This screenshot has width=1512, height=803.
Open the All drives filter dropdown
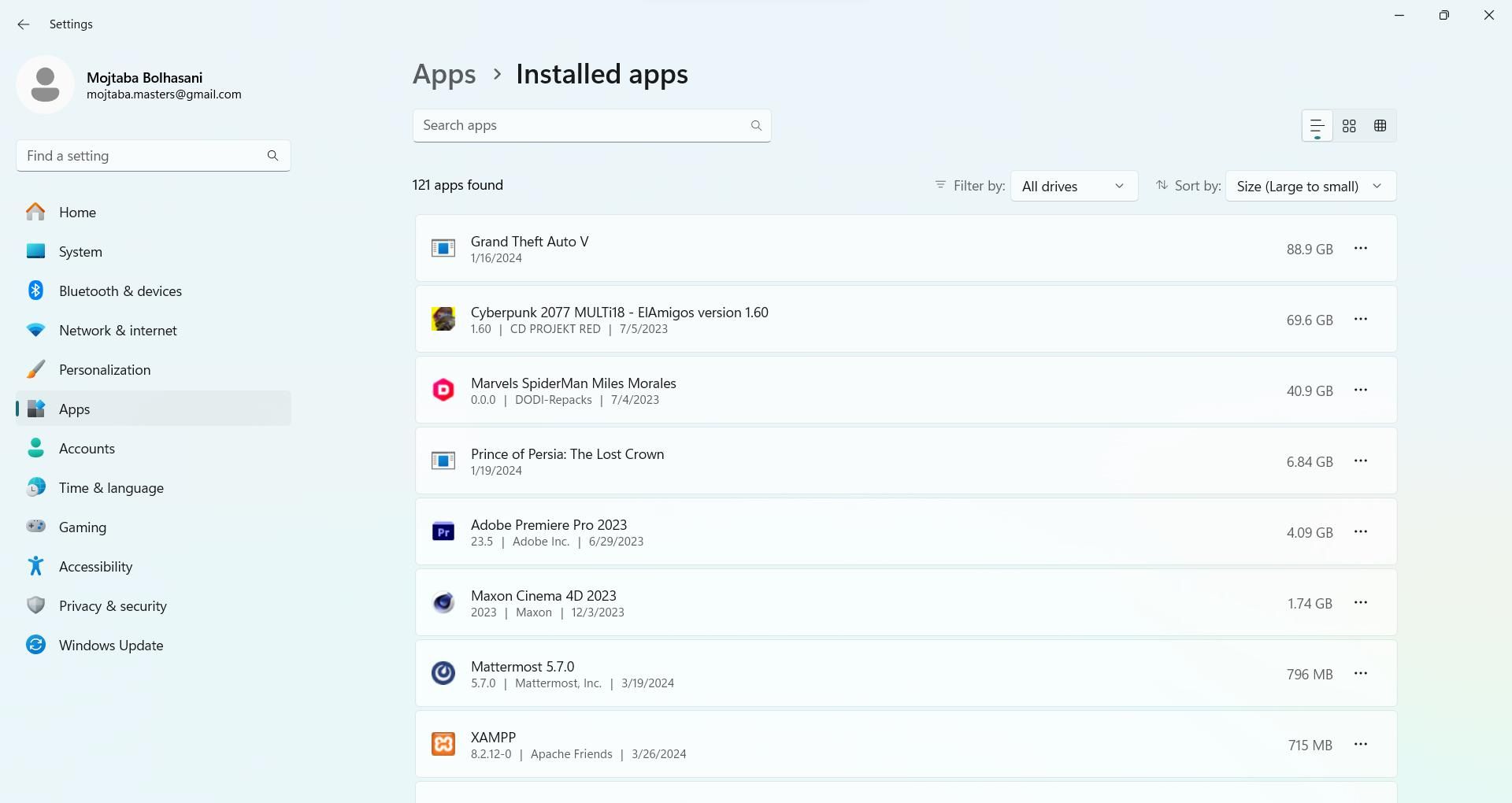coord(1074,186)
